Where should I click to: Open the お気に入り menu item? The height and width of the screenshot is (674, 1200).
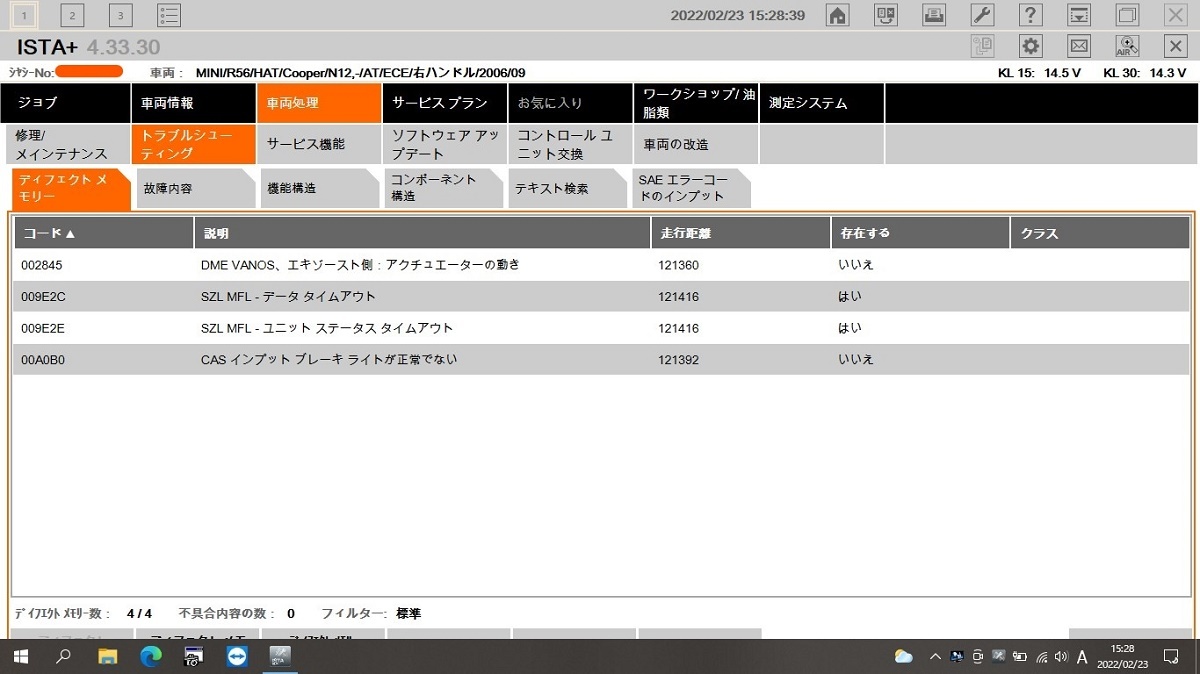(570, 103)
